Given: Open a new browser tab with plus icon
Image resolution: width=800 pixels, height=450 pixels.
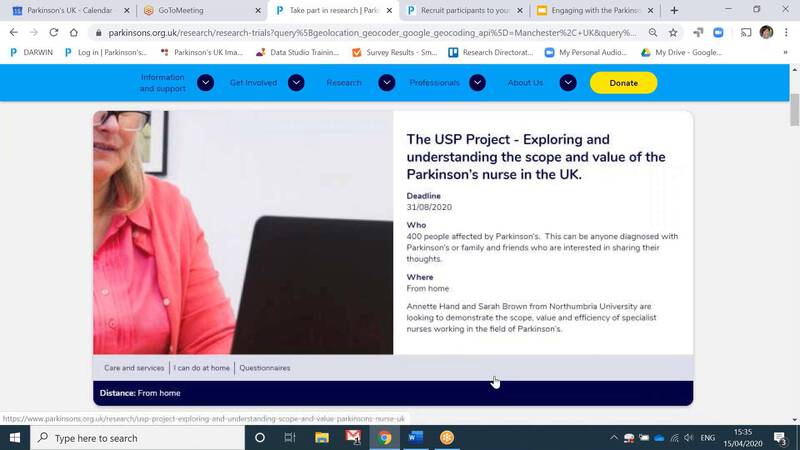Looking at the screenshot, I should tap(674, 10).
